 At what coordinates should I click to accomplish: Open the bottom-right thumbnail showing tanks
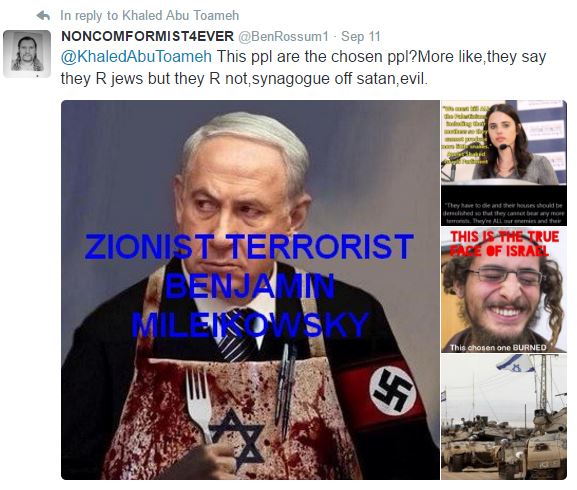tap(504, 417)
